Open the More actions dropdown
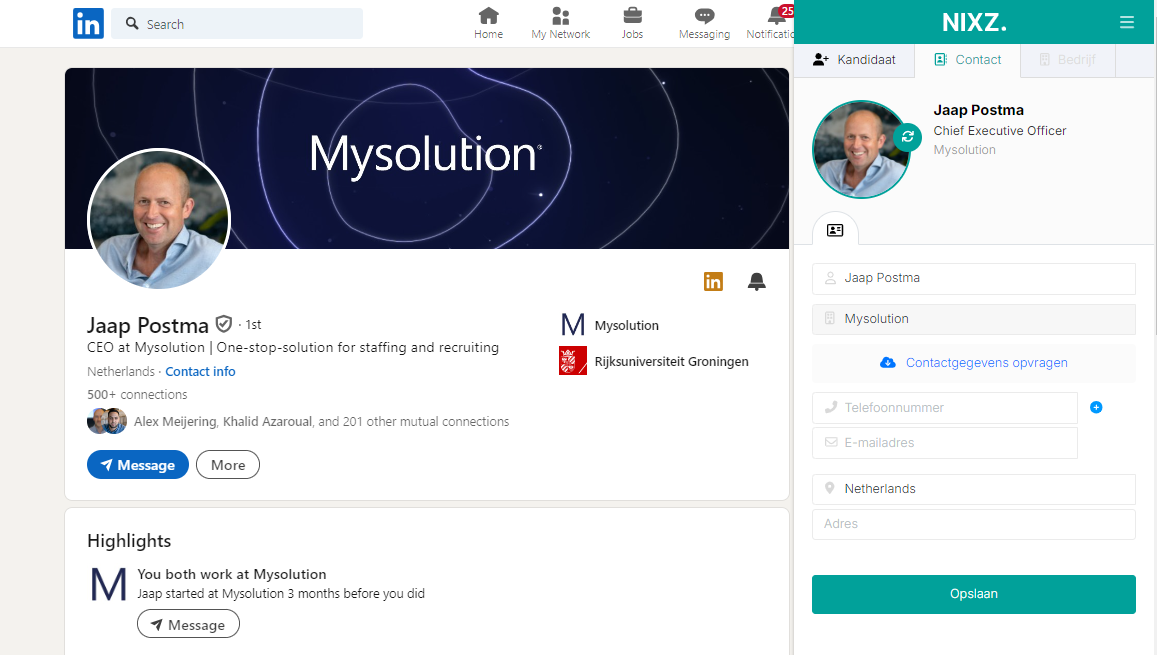Viewport: 1157px width, 655px height. pos(228,465)
